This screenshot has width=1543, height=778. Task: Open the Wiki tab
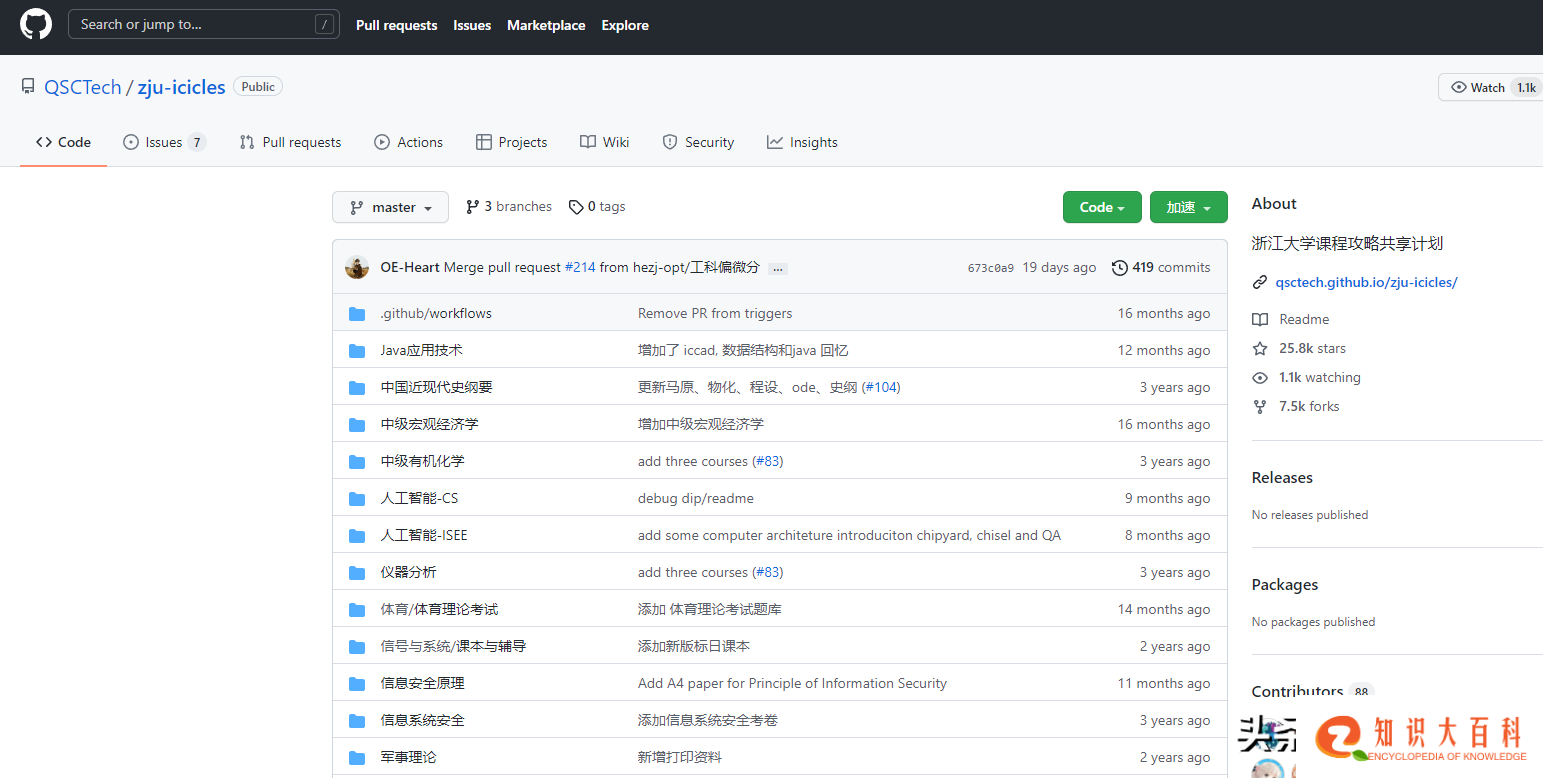(x=604, y=142)
